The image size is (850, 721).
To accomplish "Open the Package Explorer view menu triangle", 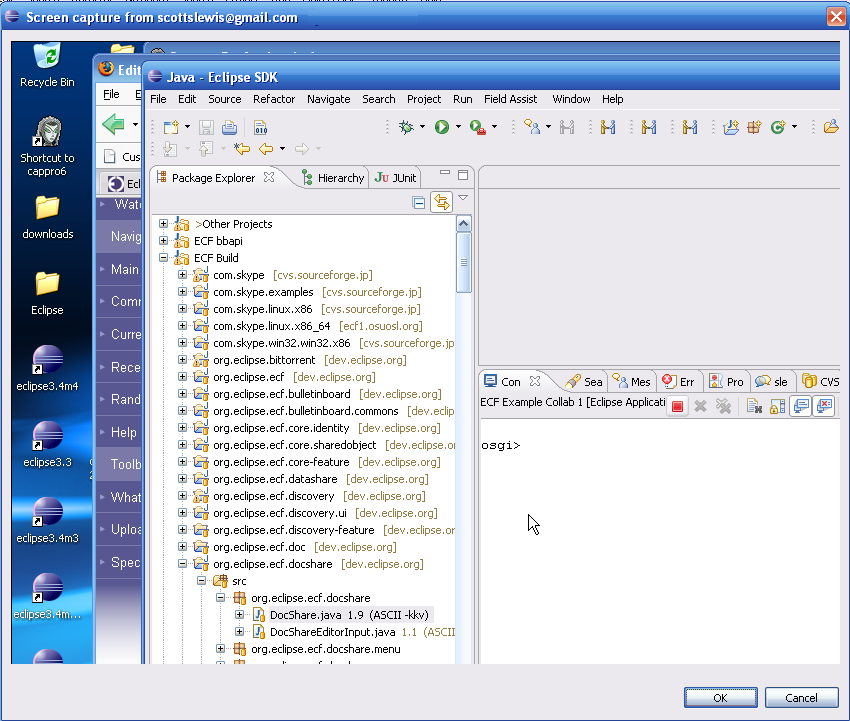I will pyautogui.click(x=463, y=198).
